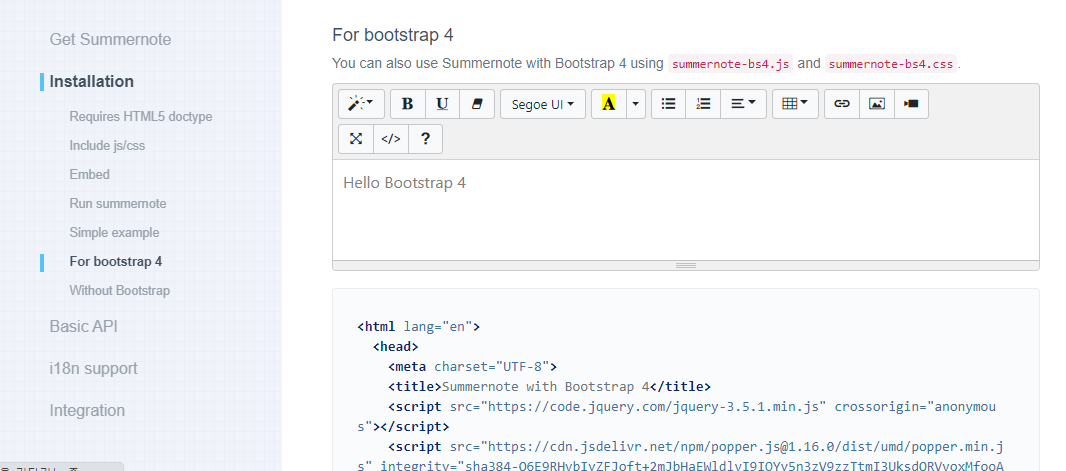1066x471 pixels.
Task: Click in the Hello Bootstrap 4 editing area
Action: click(x=685, y=210)
